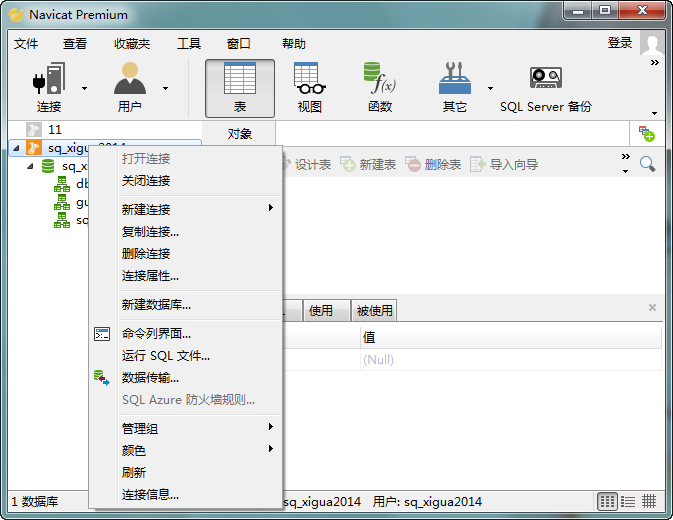Click the add object icon beside tab bar
The width and height of the screenshot is (673, 520).
point(646,134)
